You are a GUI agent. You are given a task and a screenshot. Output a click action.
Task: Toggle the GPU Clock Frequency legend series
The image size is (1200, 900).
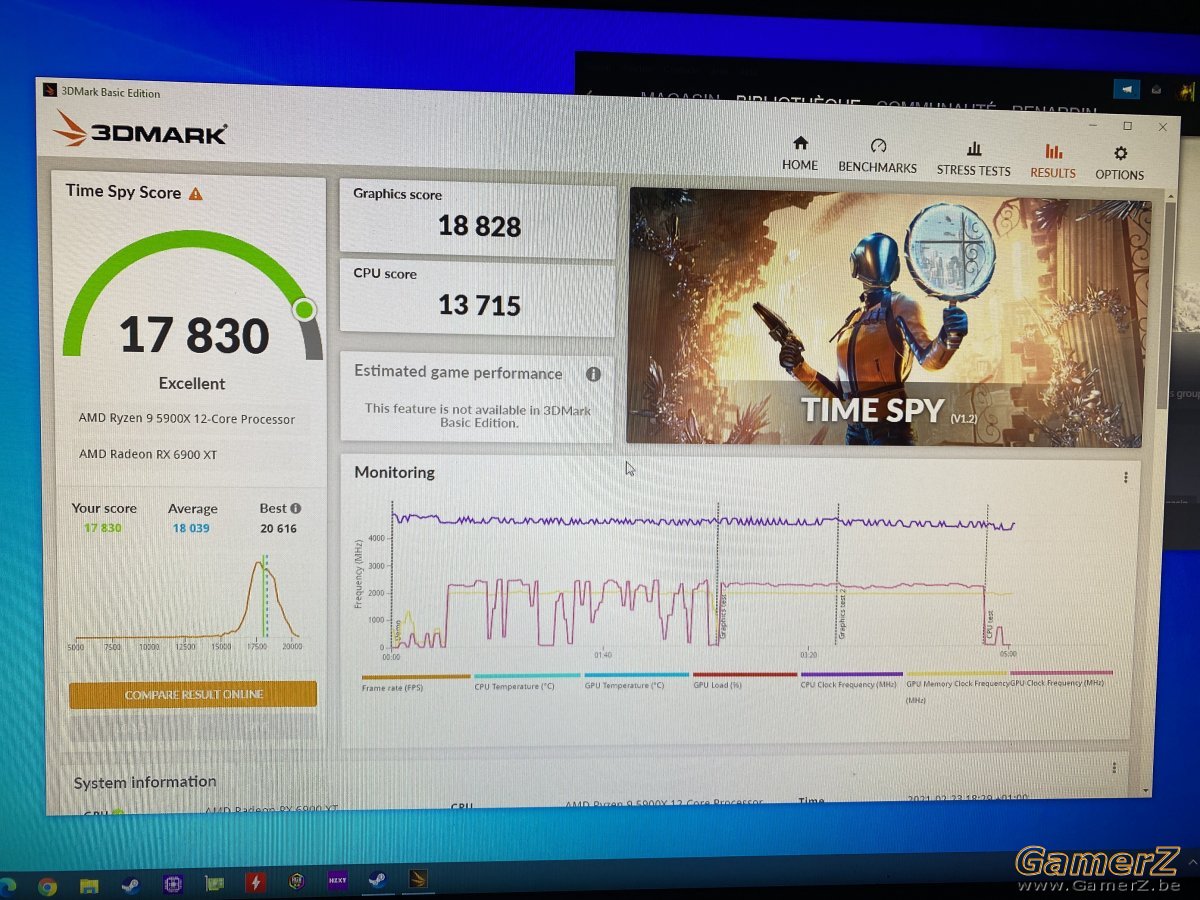point(1061,679)
